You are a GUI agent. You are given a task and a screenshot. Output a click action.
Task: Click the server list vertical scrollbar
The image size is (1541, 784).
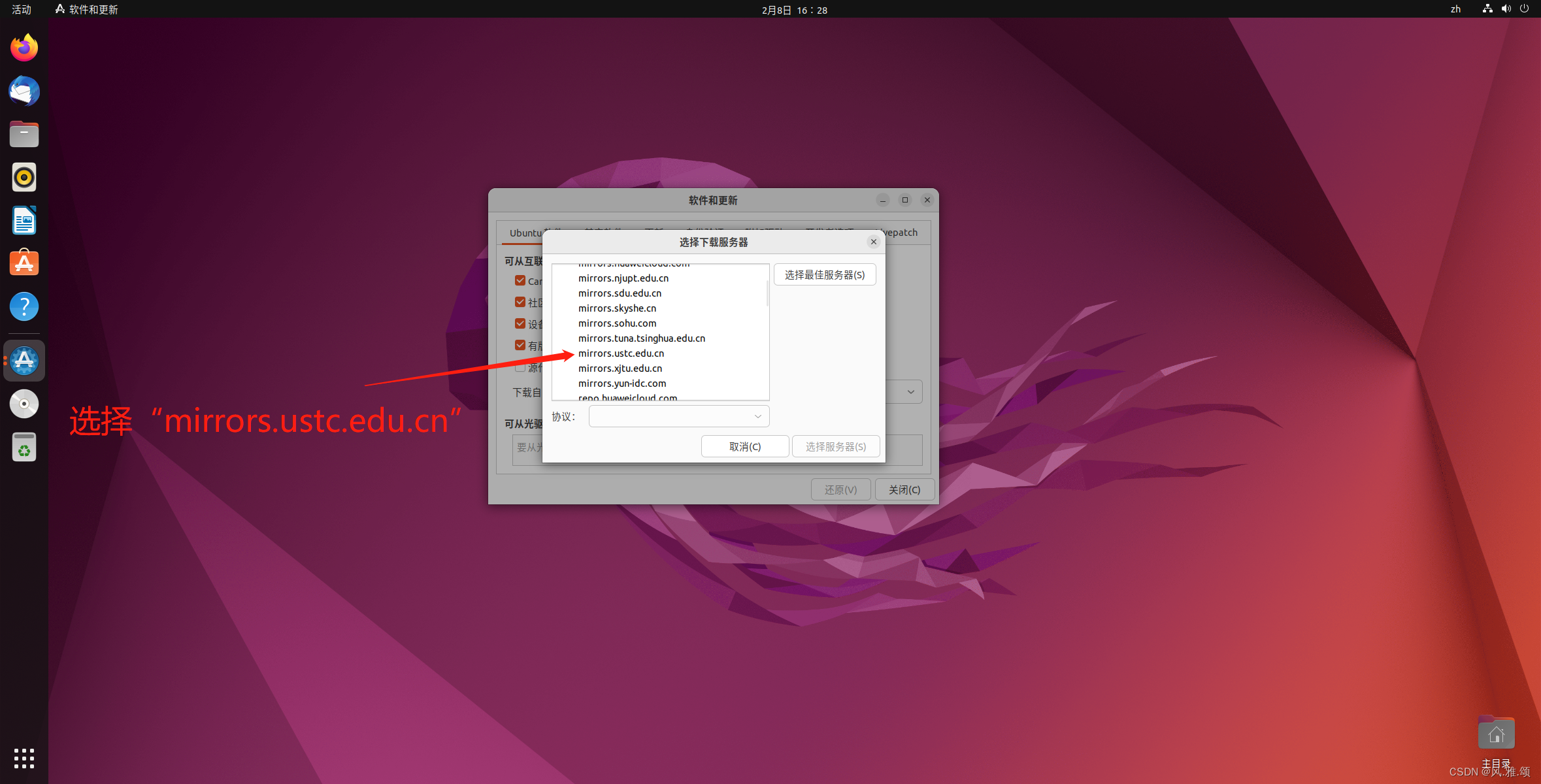(767, 294)
